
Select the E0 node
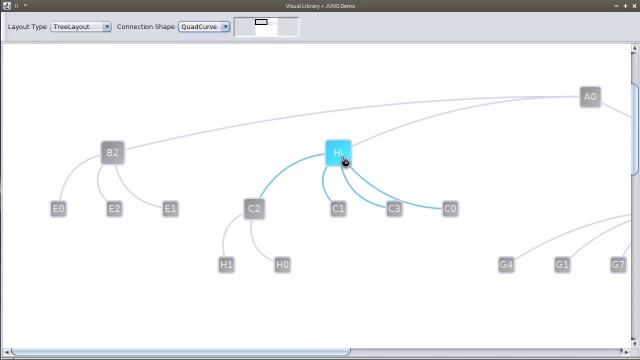[58, 209]
